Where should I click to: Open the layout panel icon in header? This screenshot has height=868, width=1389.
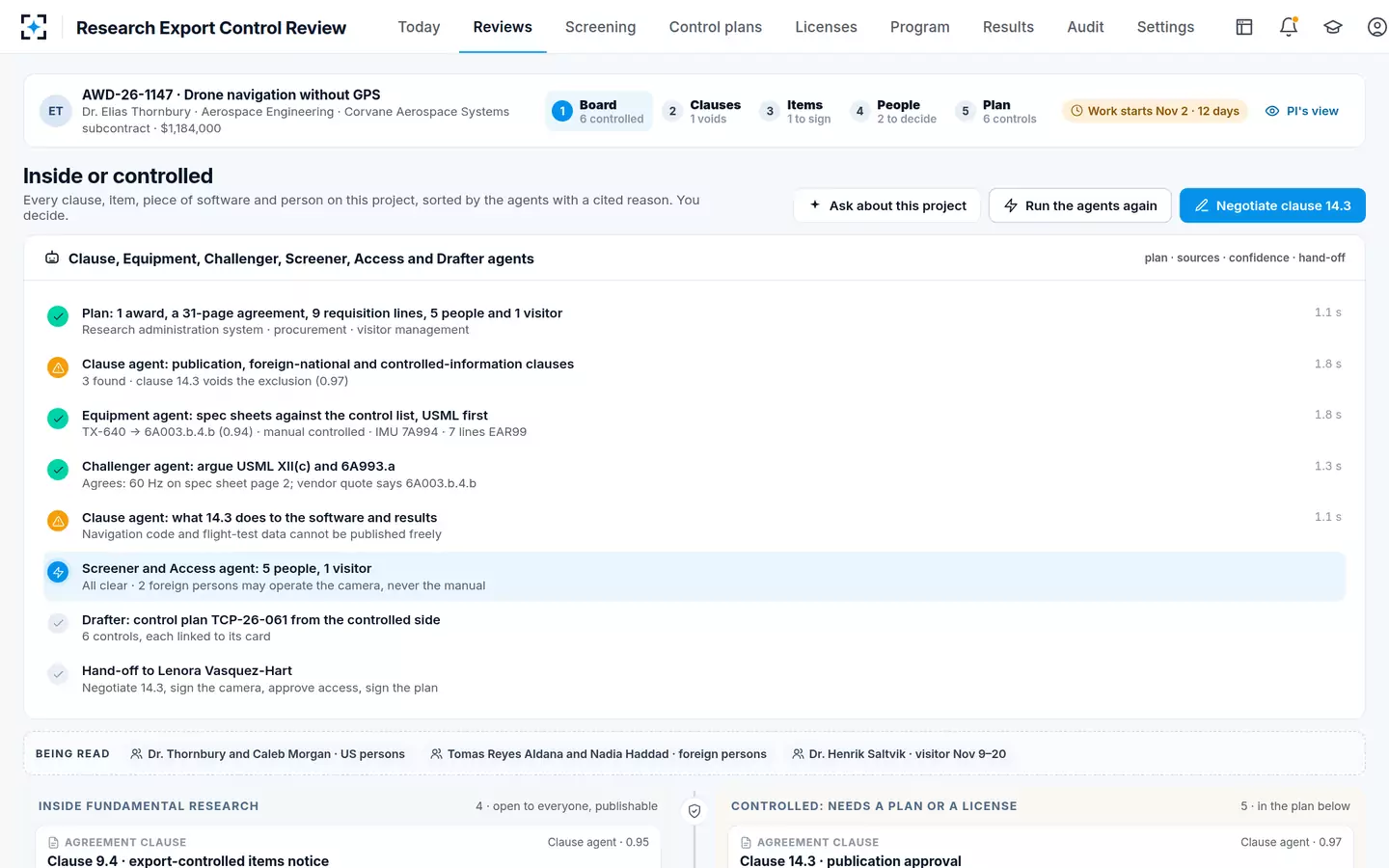[1244, 27]
